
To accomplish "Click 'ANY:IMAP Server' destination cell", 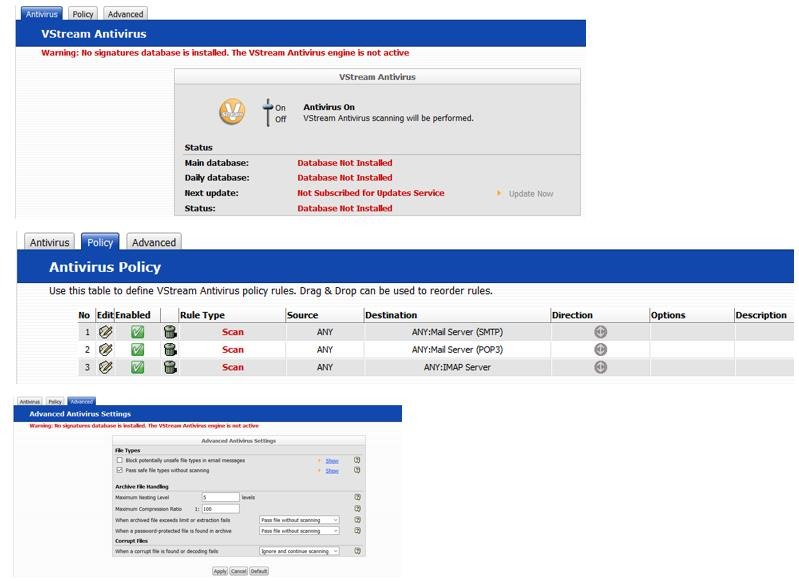I will [x=457, y=367].
